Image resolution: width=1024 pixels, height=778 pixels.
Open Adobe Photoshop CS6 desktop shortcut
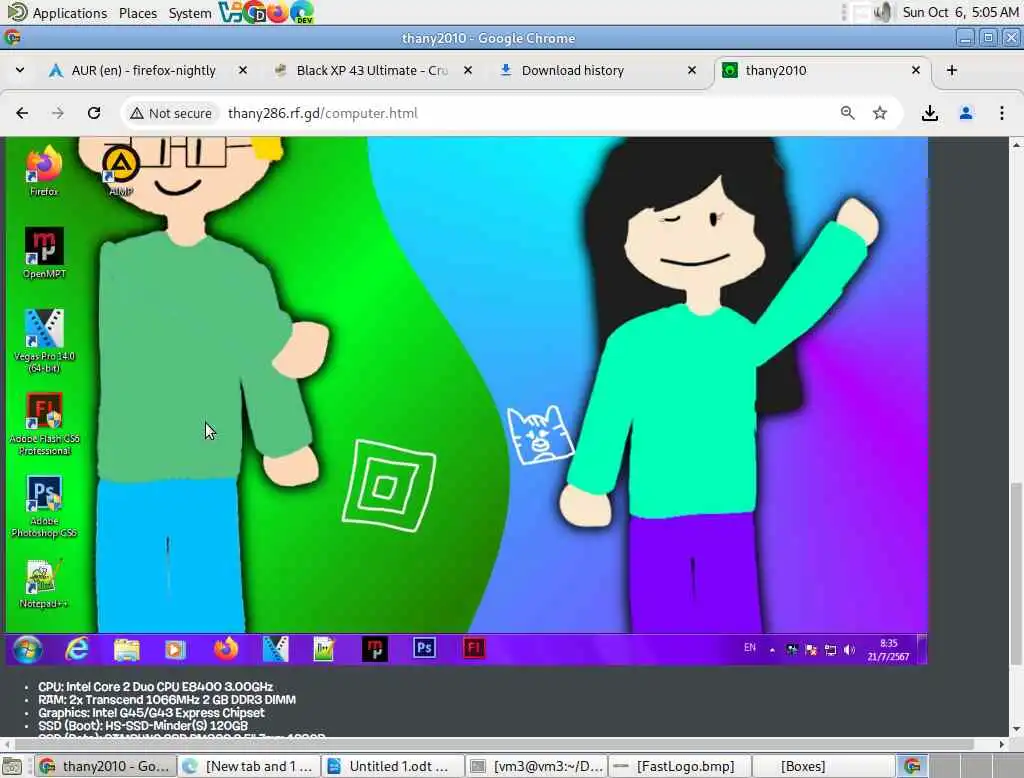tap(44, 506)
